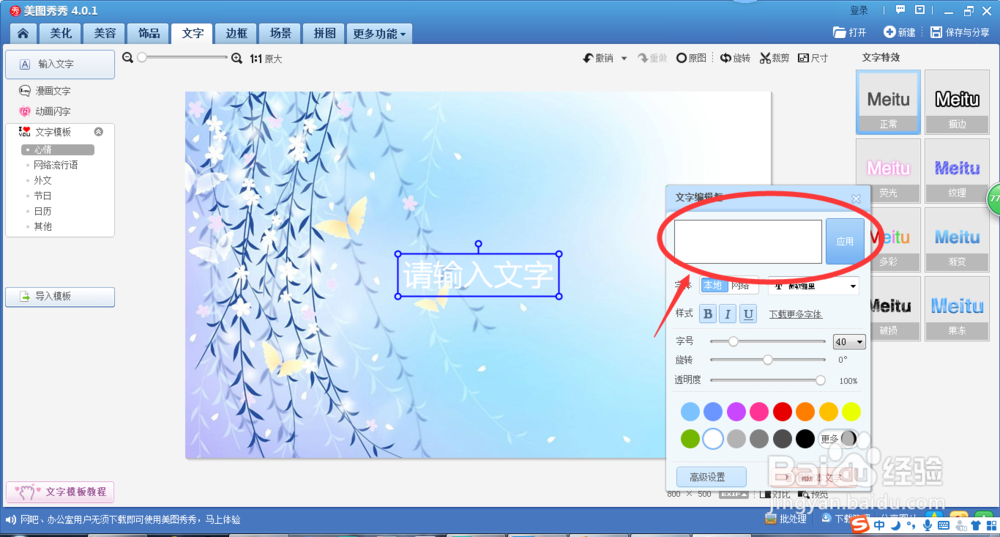Click 保存与分享 save button
This screenshot has height=537, width=1000.
coord(960,33)
